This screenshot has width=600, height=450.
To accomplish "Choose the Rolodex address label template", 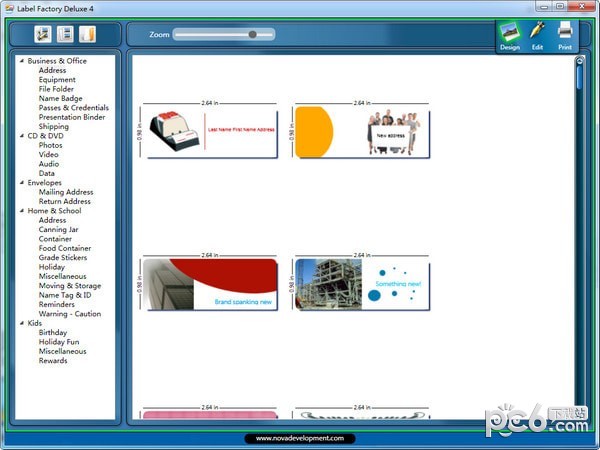I will pos(210,132).
